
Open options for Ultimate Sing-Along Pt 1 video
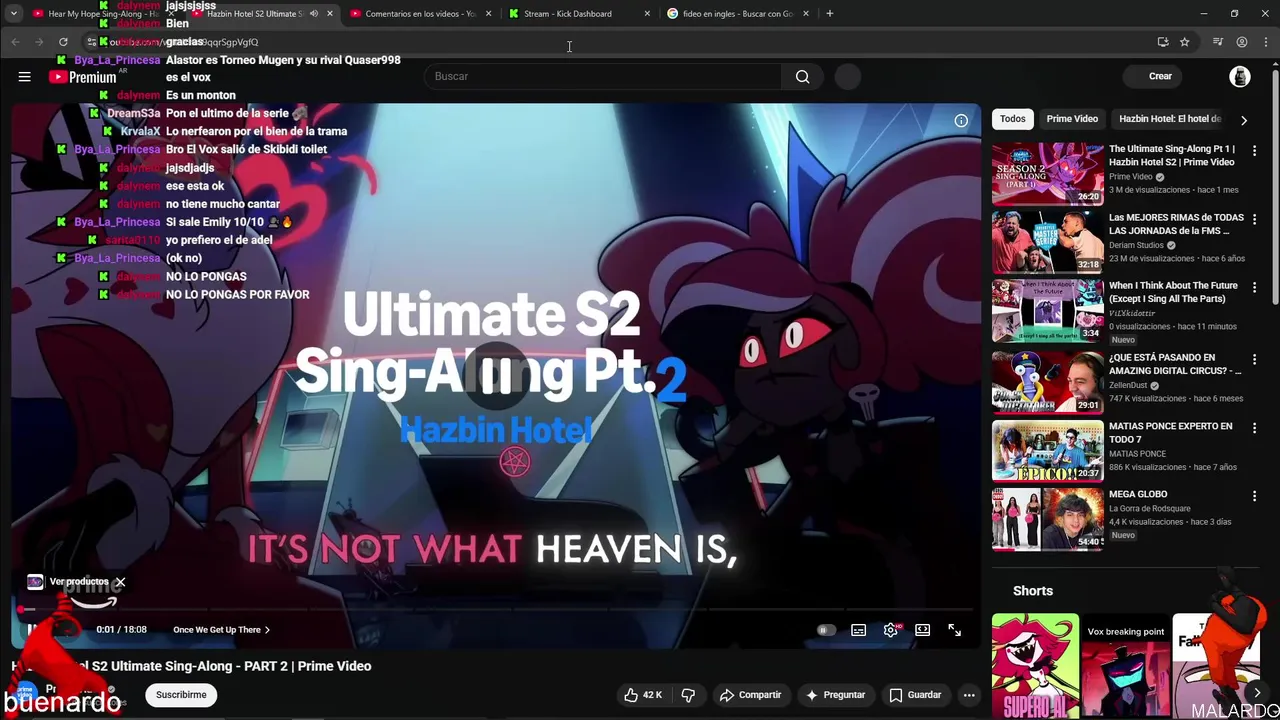[1254, 150]
